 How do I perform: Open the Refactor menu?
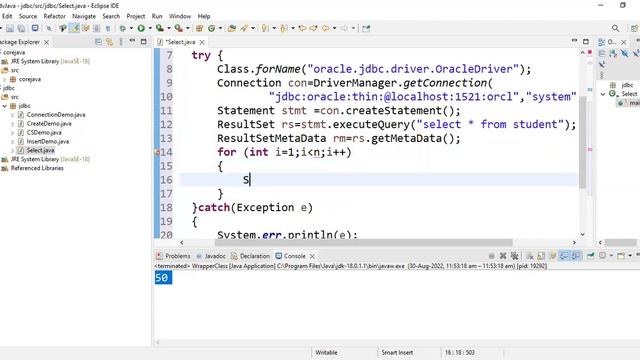coord(55,16)
